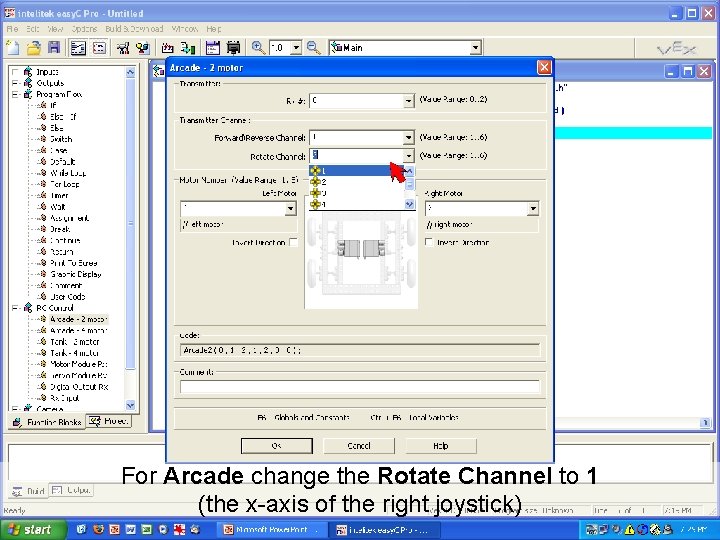Select the Digital Output Rx tree item
The height and width of the screenshot is (540, 720).
[79, 387]
